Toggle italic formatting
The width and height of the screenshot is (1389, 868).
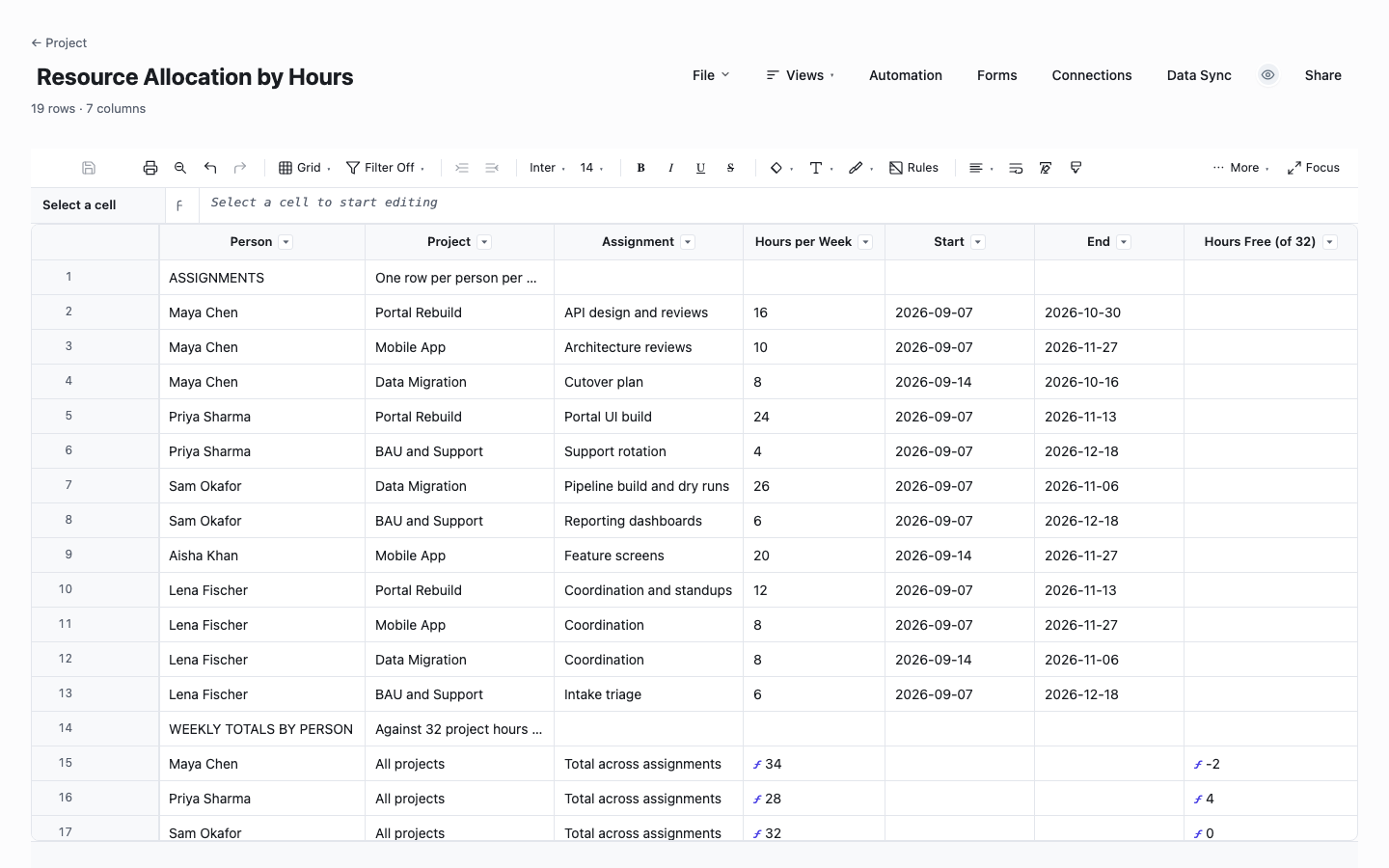(x=670, y=168)
